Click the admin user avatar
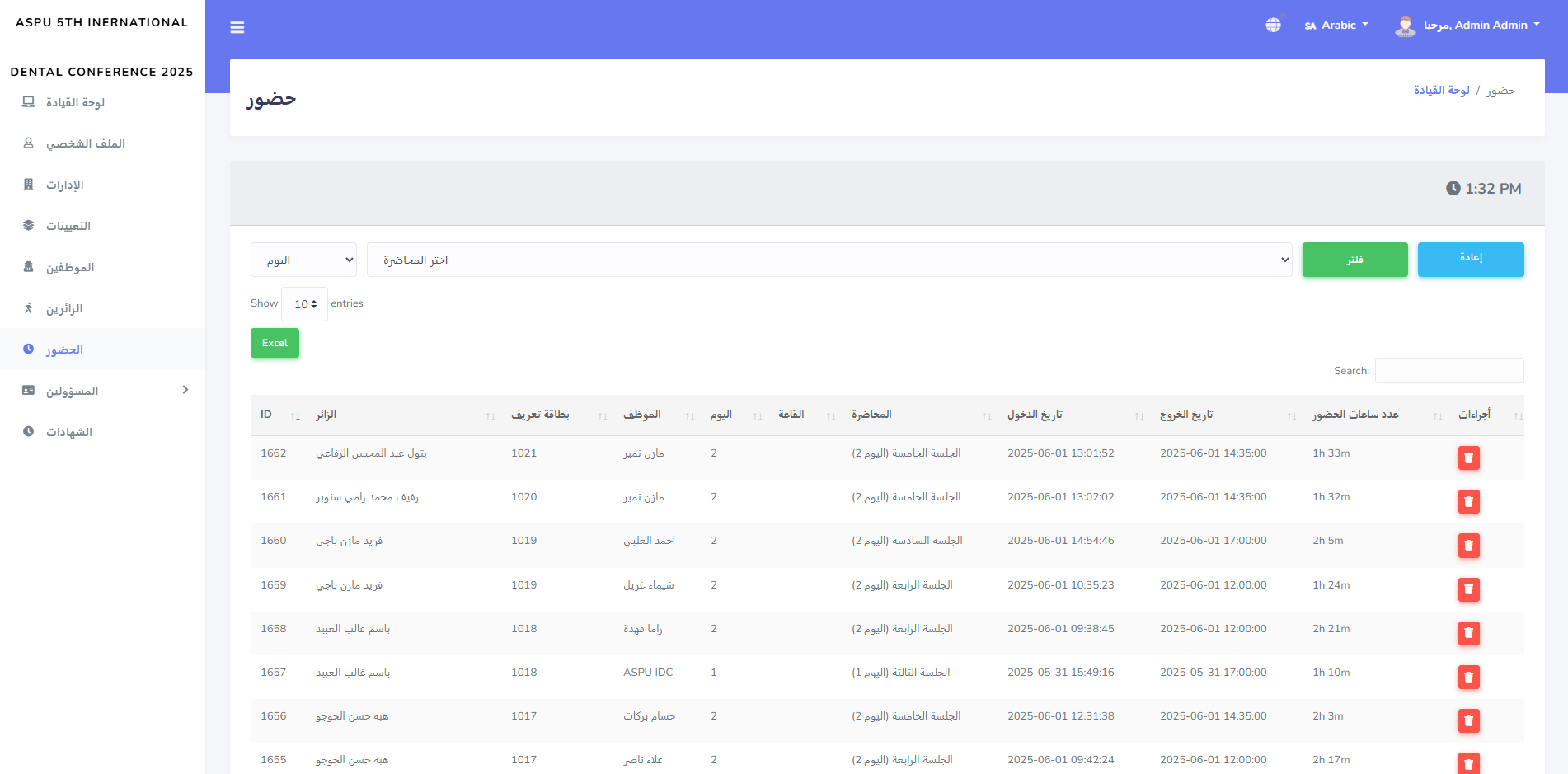Viewport: 1568px width, 774px height. click(x=1405, y=26)
